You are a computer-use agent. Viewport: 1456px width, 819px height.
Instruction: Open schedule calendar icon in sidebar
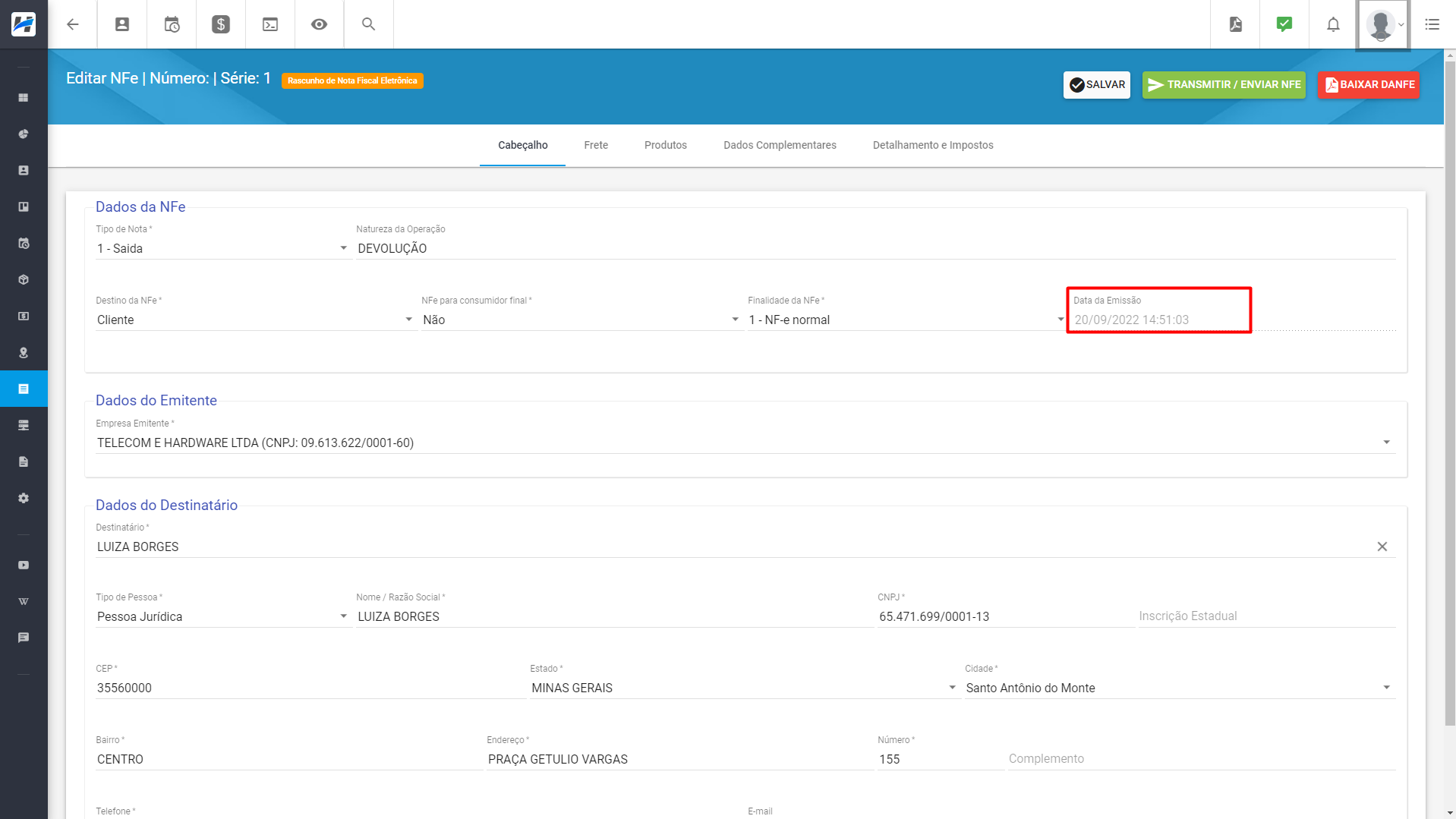(24, 244)
